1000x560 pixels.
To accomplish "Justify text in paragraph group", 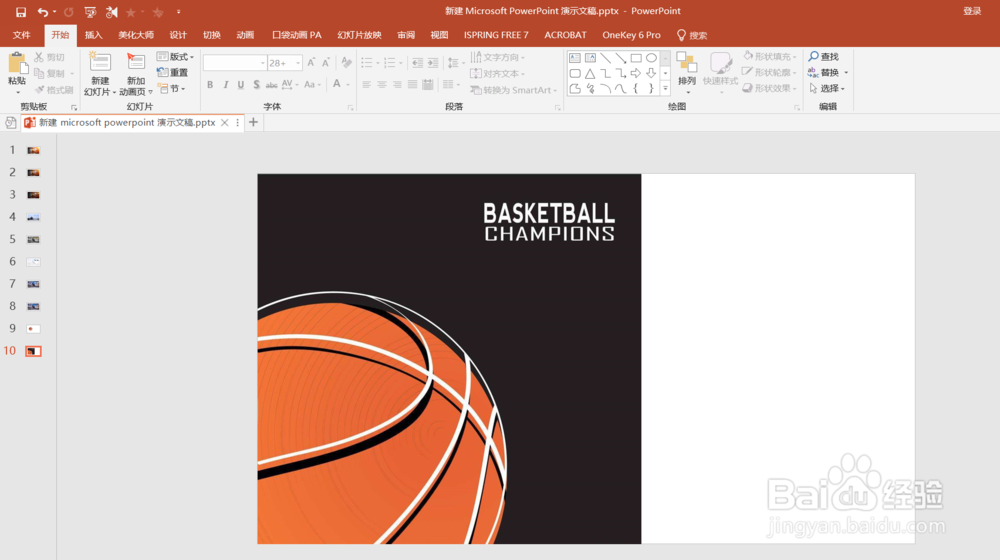I will [x=413, y=84].
